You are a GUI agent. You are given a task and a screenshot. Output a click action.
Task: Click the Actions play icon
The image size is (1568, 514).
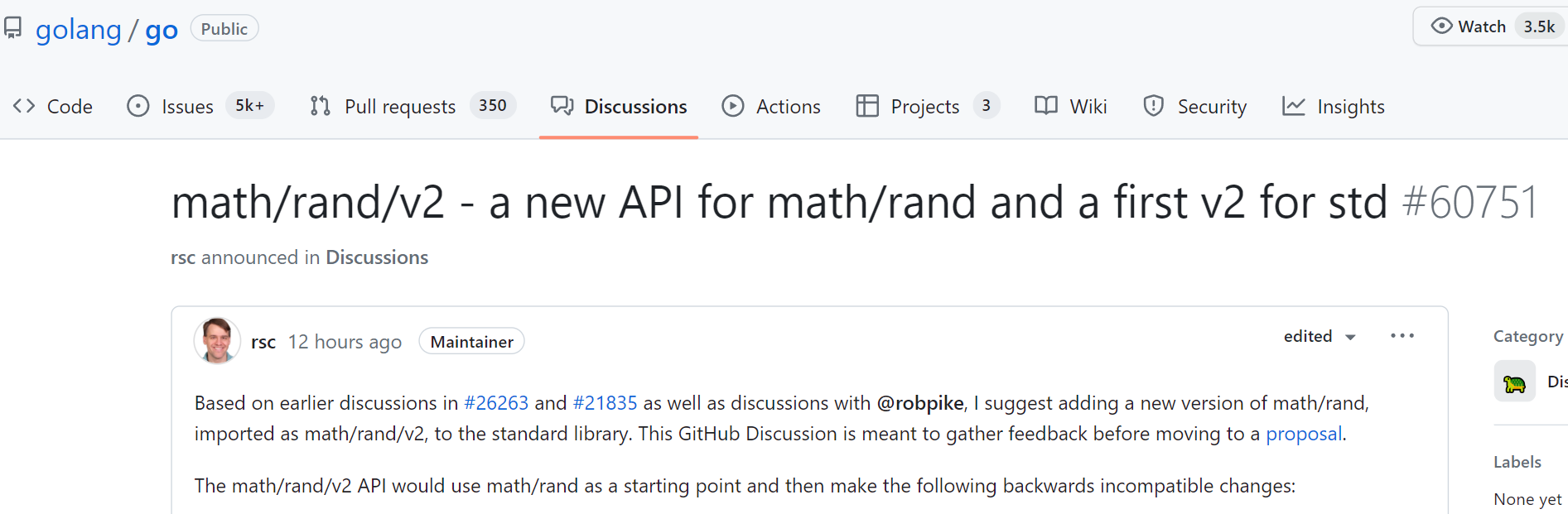(x=732, y=106)
